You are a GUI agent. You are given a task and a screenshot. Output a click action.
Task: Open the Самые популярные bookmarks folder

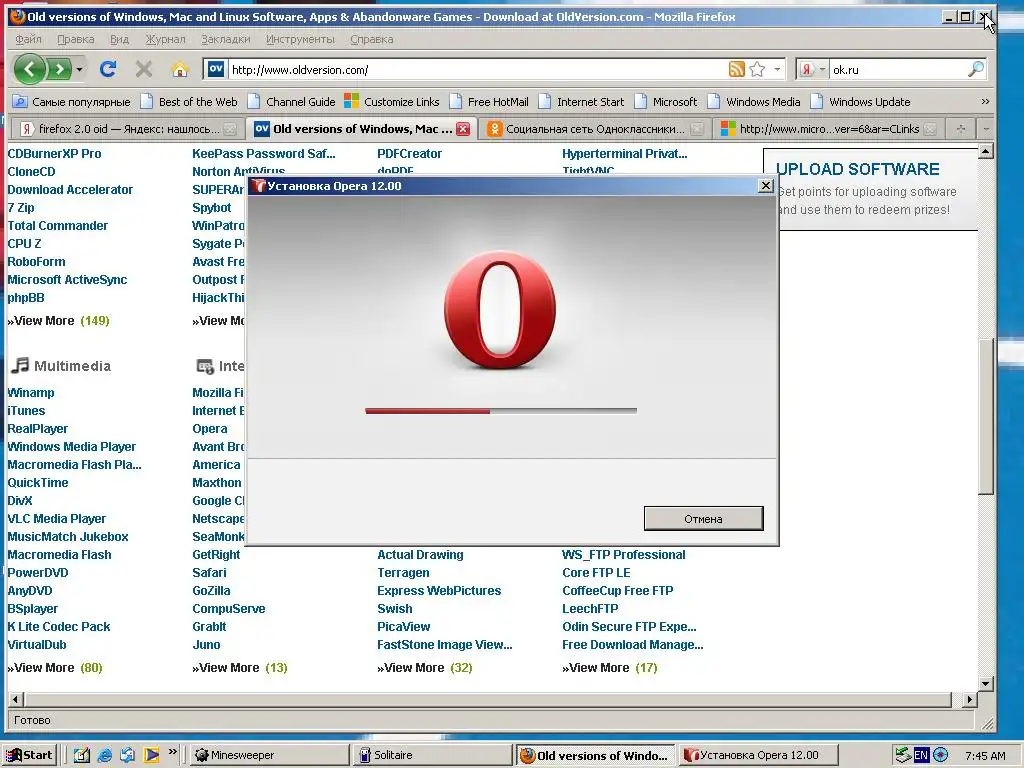click(x=72, y=102)
